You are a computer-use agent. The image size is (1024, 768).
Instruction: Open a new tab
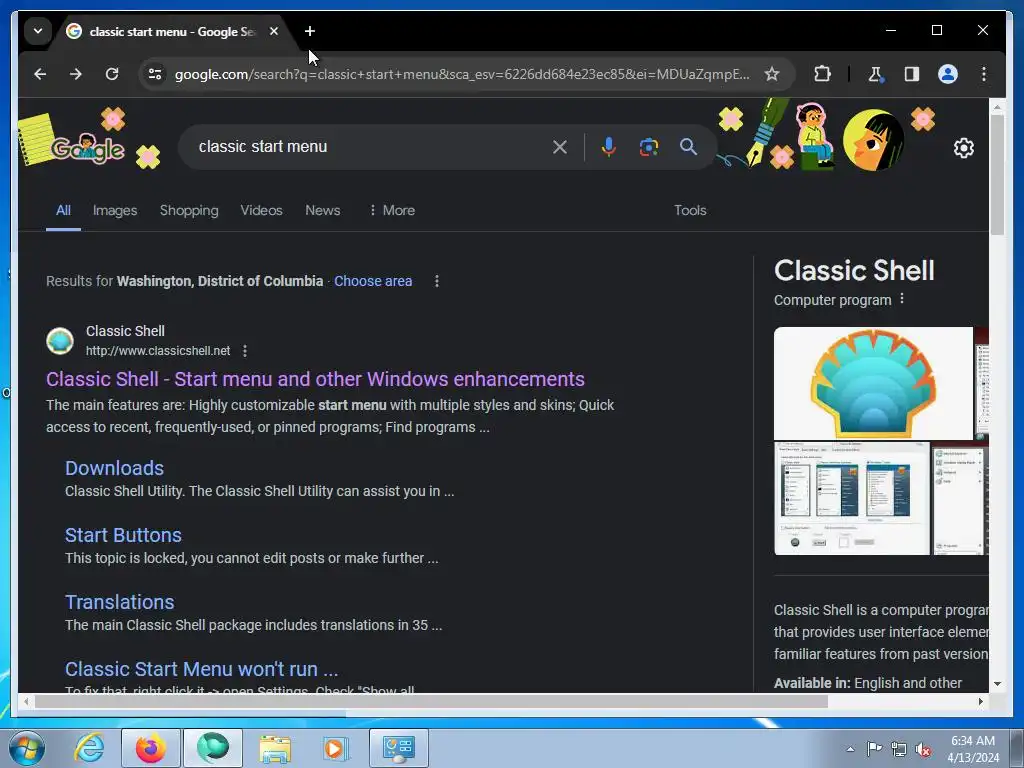tap(310, 31)
